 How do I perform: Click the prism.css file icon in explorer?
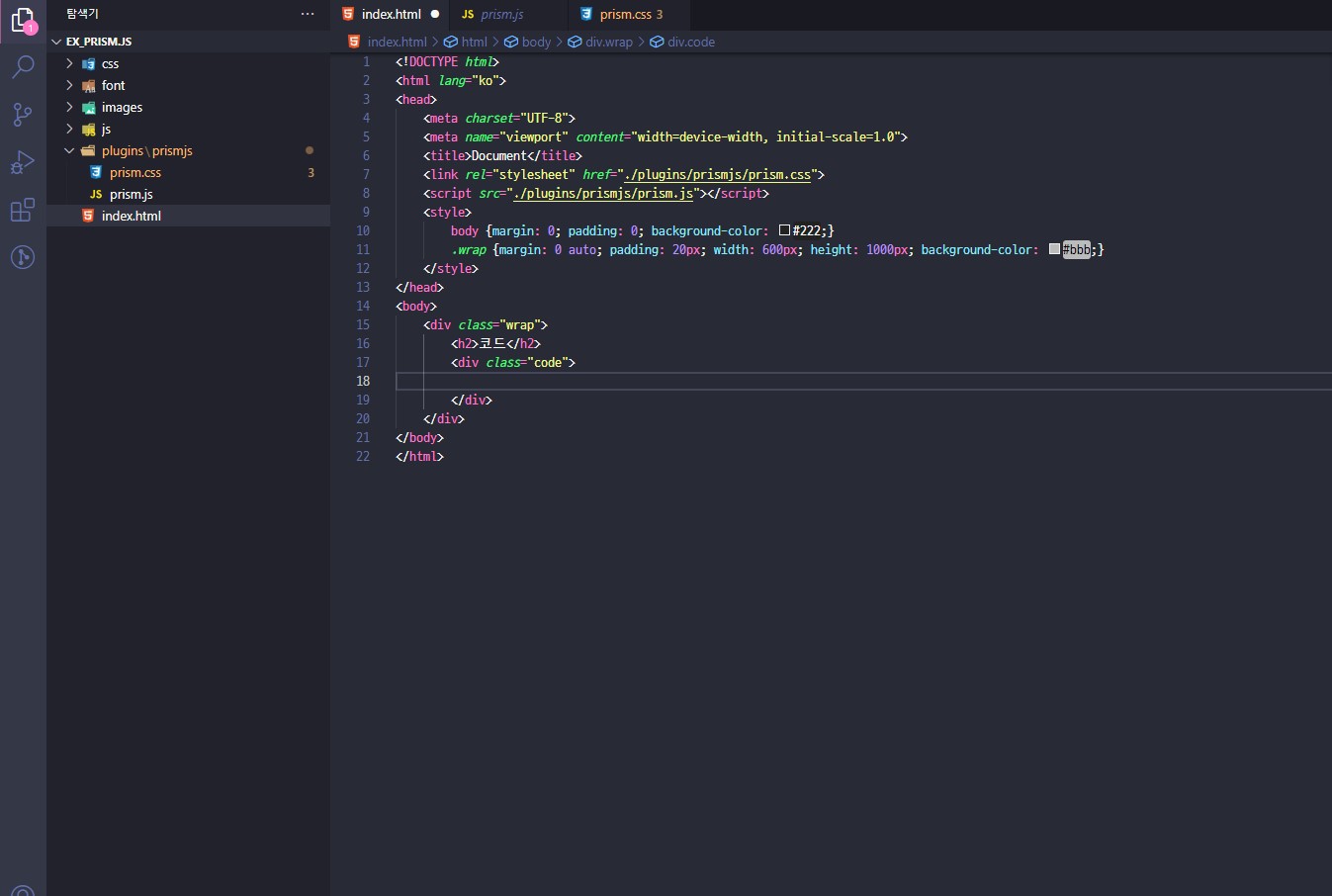[x=96, y=172]
